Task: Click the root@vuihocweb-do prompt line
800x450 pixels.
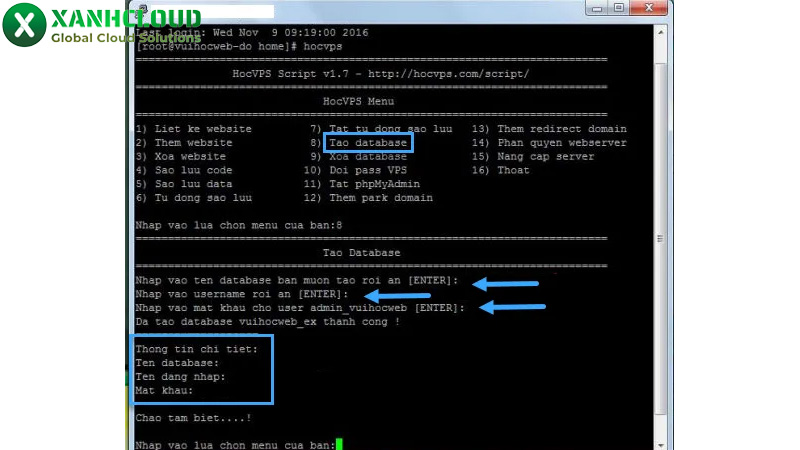Action: pos(239,46)
